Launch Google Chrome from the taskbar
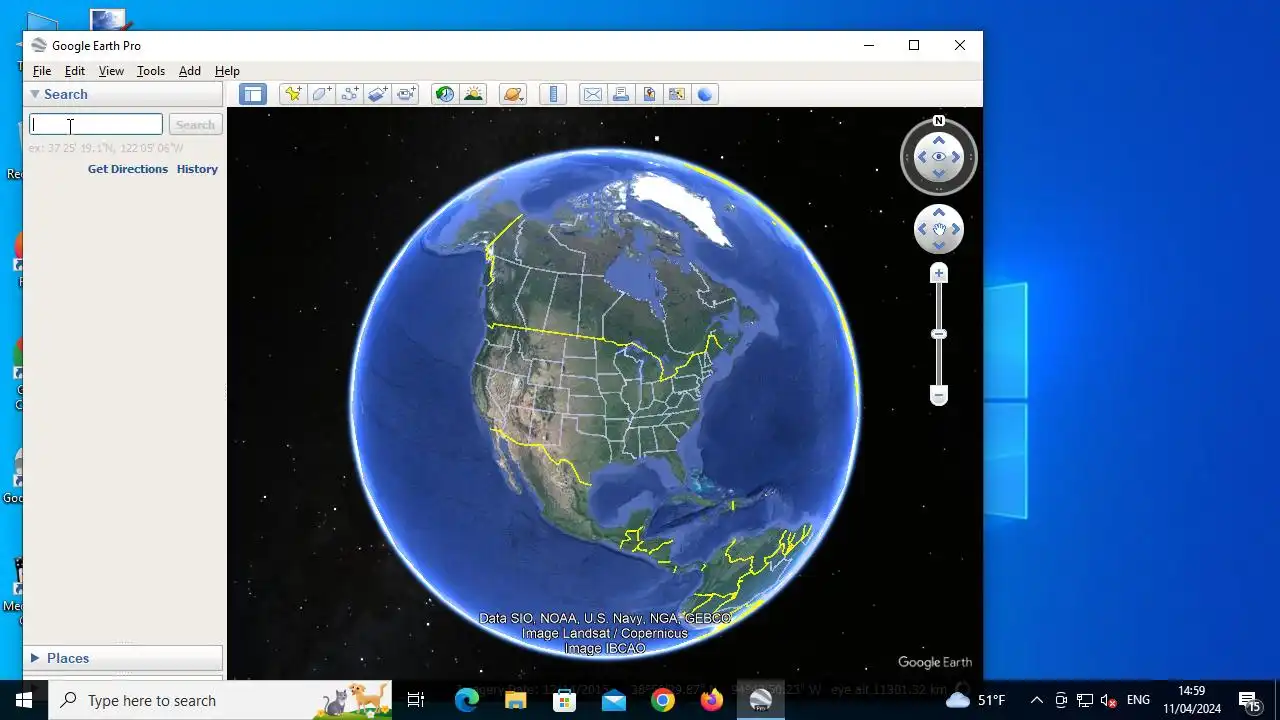The image size is (1280, 720). (x=663, y=700)
